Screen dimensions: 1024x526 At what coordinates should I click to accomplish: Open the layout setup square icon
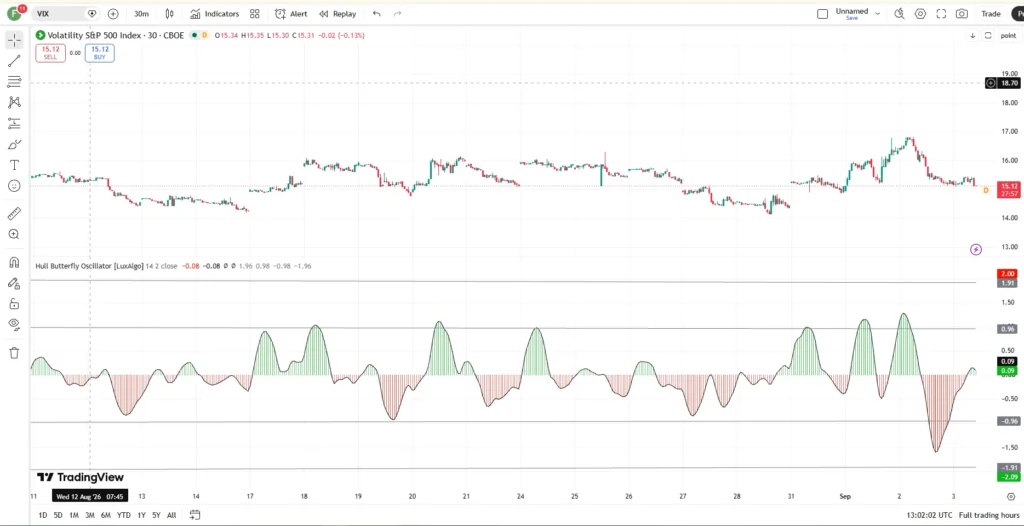tap(823, 14)
